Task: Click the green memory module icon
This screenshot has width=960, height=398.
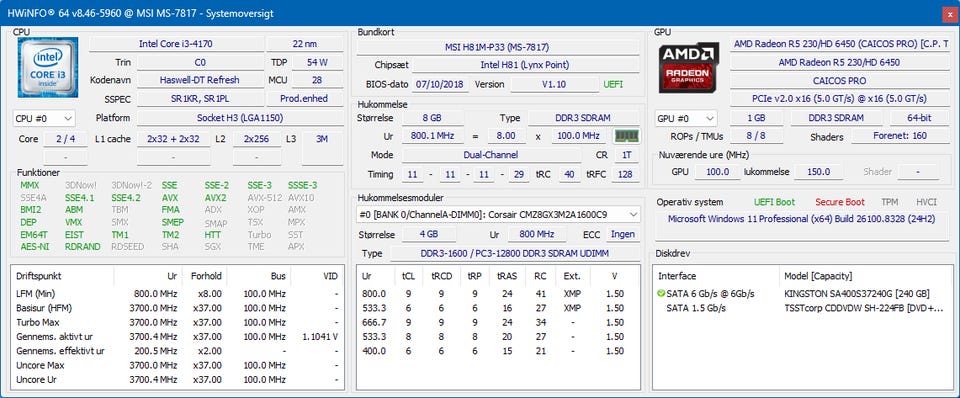Action: point(626,136)
